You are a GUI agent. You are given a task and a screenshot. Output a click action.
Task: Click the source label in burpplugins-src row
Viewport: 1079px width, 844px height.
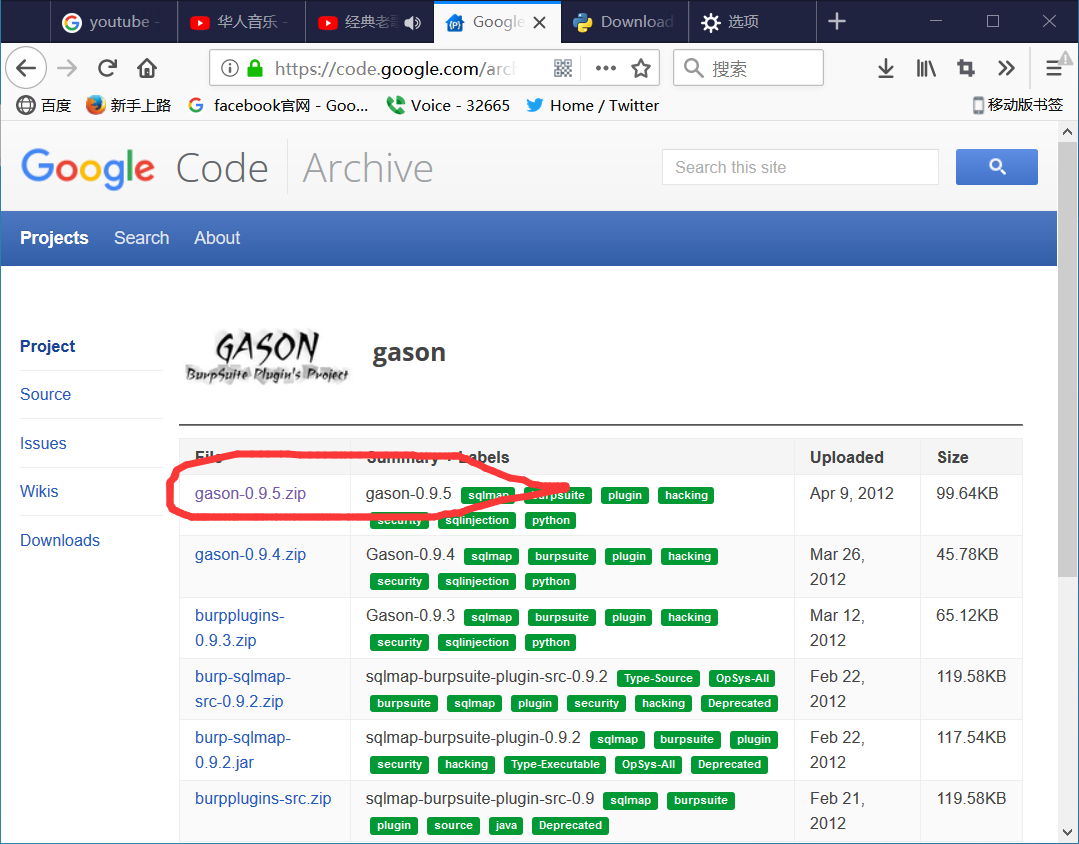[453, 825]
